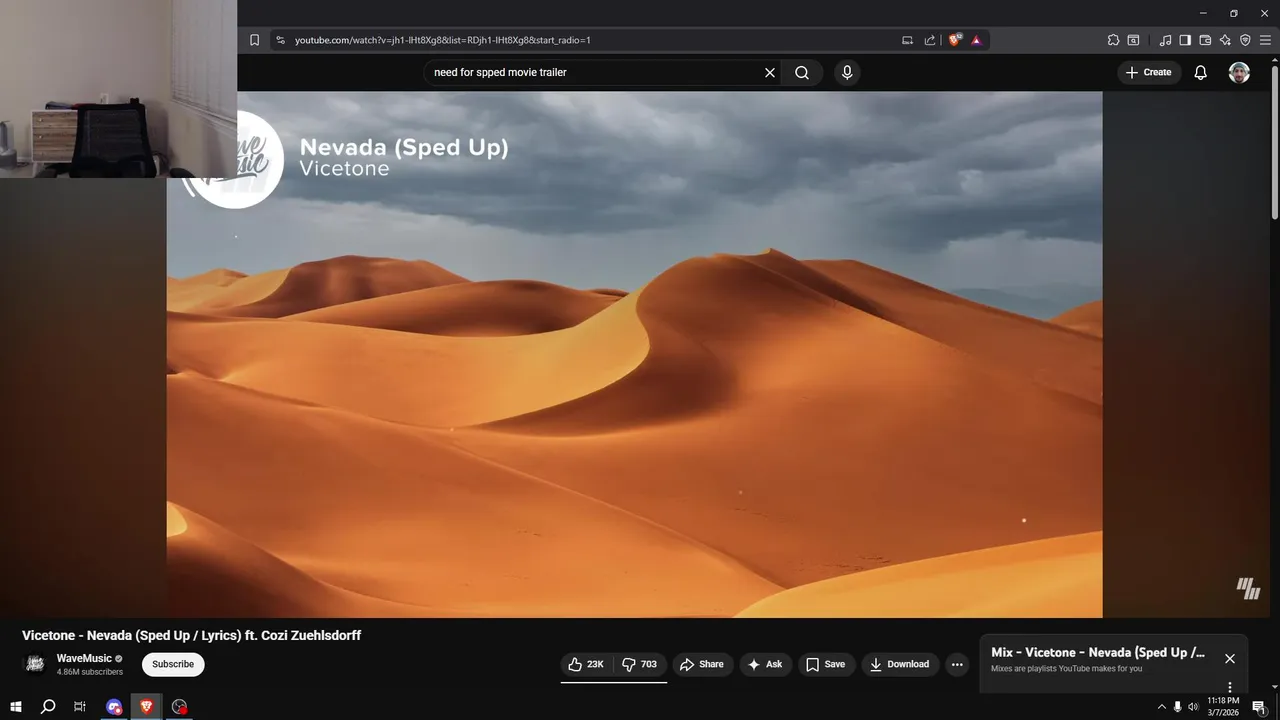Clear the search query with X
Image resolution: width=1280 pixels, height=720 pixels.
pos(770,72)
